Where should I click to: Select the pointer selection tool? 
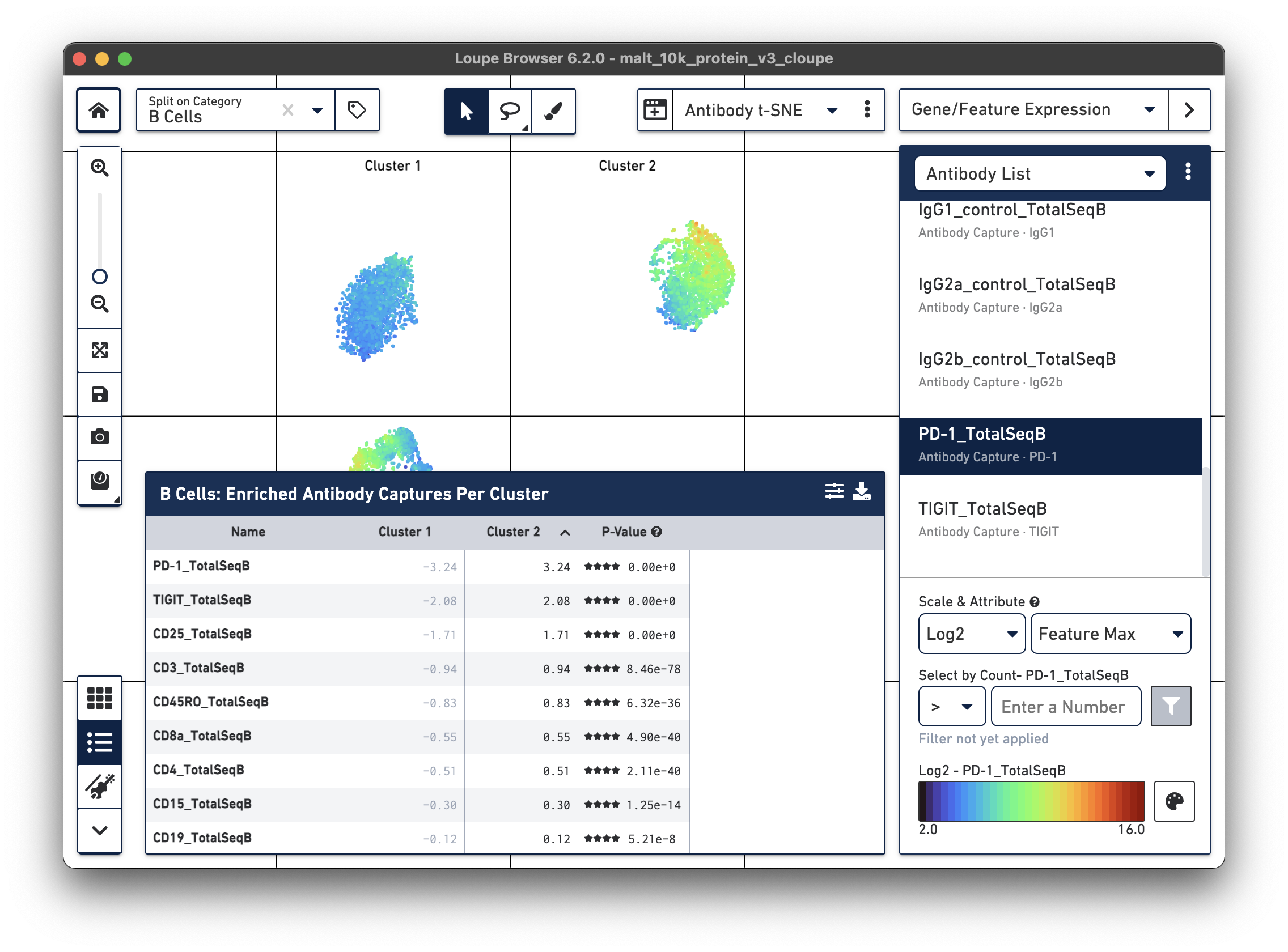pos(466,110)
